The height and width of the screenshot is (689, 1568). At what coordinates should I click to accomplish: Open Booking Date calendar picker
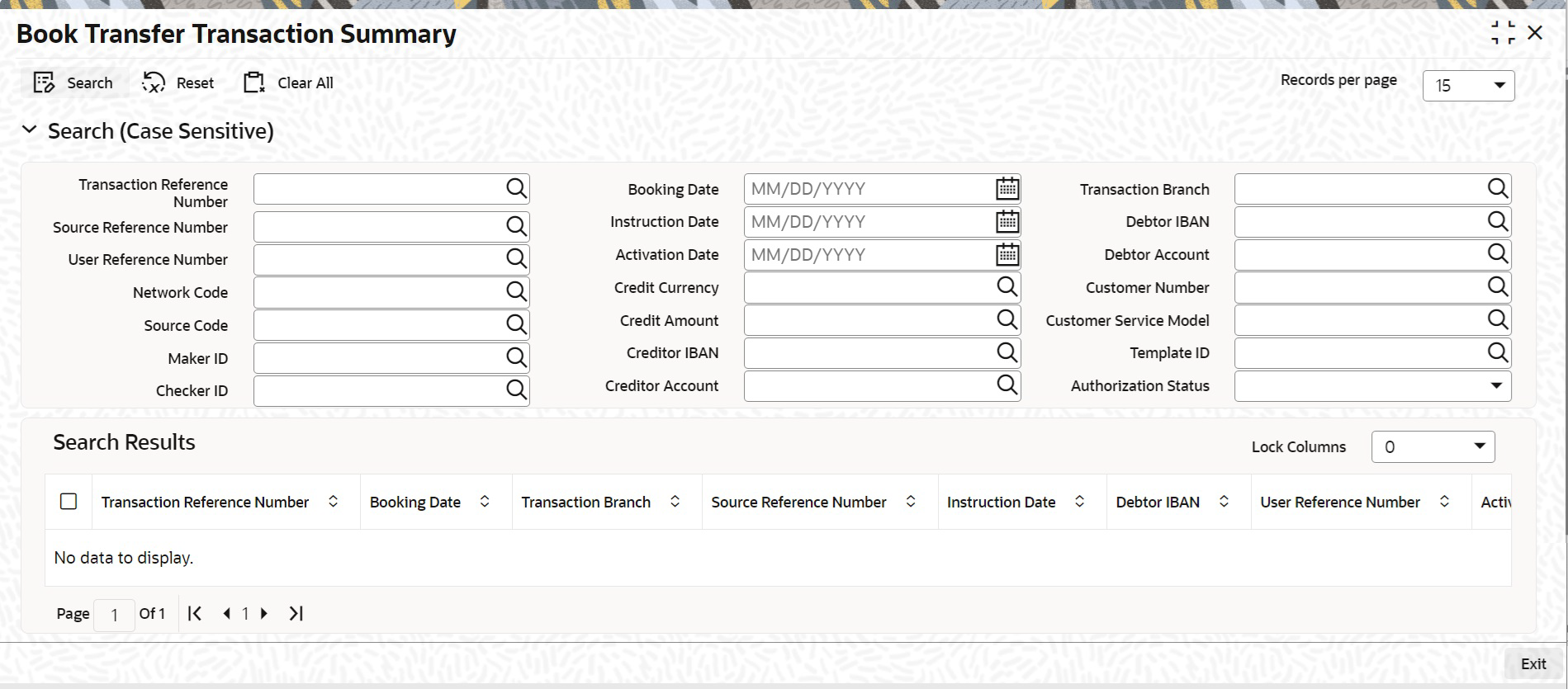pyautogui.click(x=1007, y=189)
